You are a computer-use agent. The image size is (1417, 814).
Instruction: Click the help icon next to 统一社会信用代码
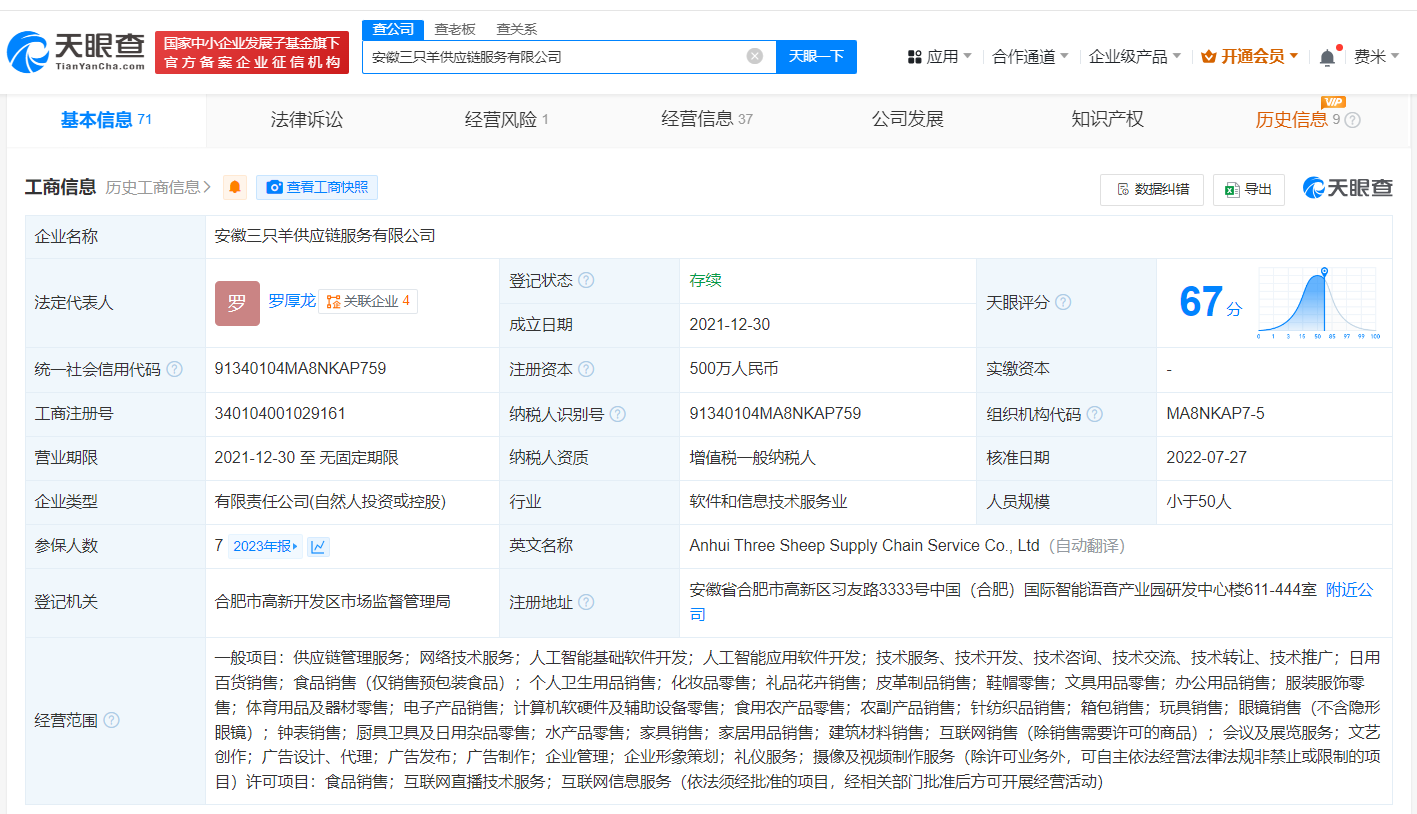[x=175, y=369]
